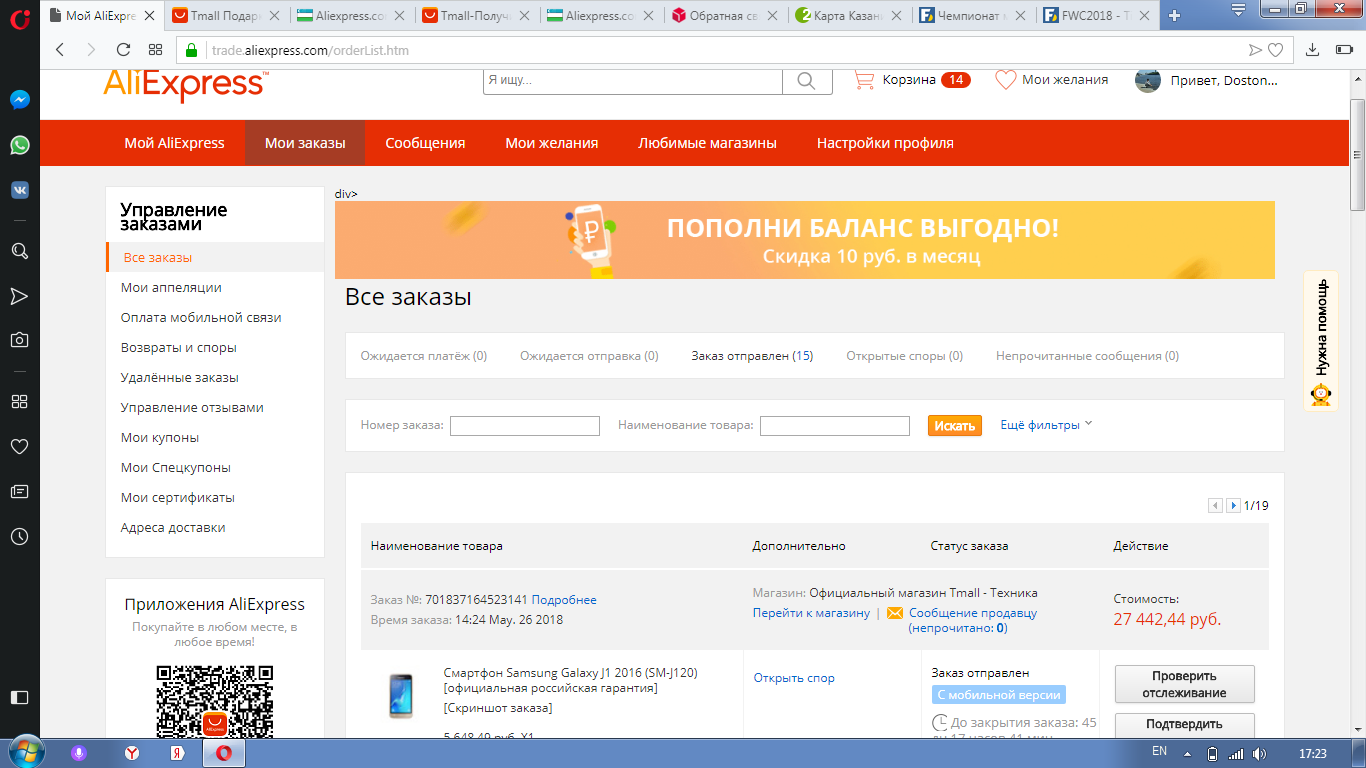The height and width of the screenshot is (768, 1366).
Task: Select the Заказ отправлен (15) tab
Action: pos(751,356)
